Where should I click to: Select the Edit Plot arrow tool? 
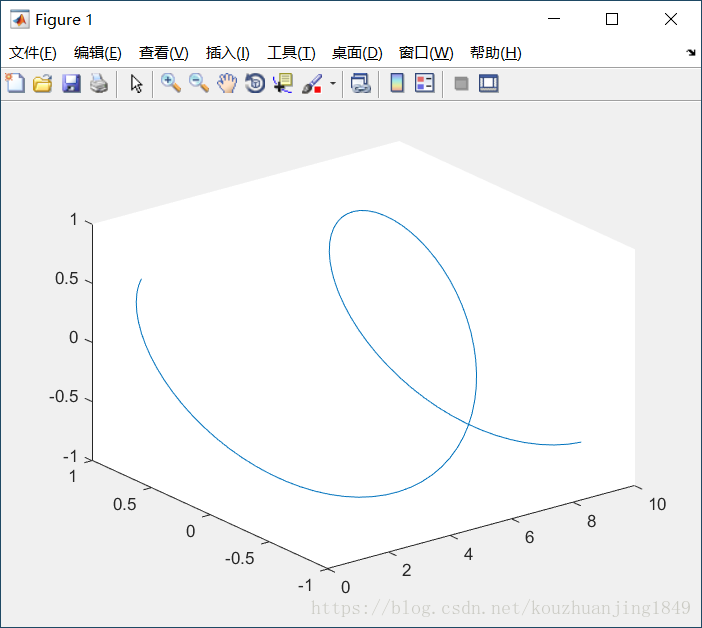click(x=136, y=83)
